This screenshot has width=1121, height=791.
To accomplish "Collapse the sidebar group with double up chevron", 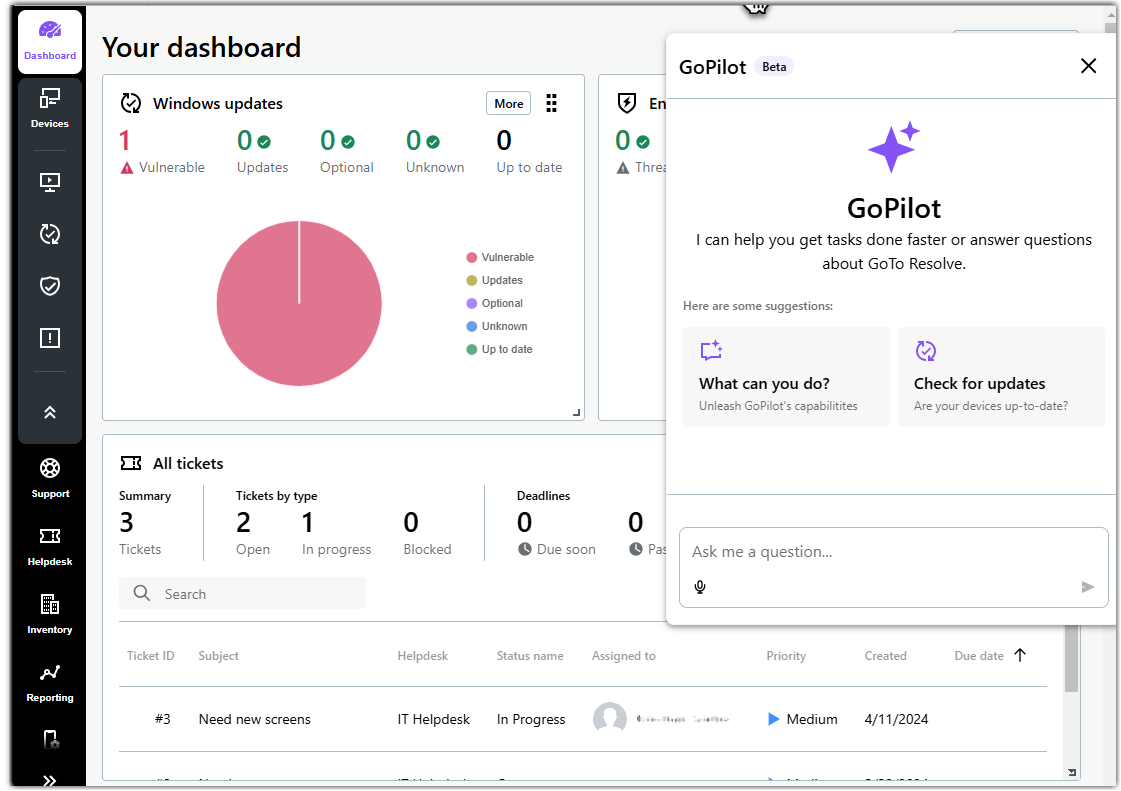I will tap(50, 413).
